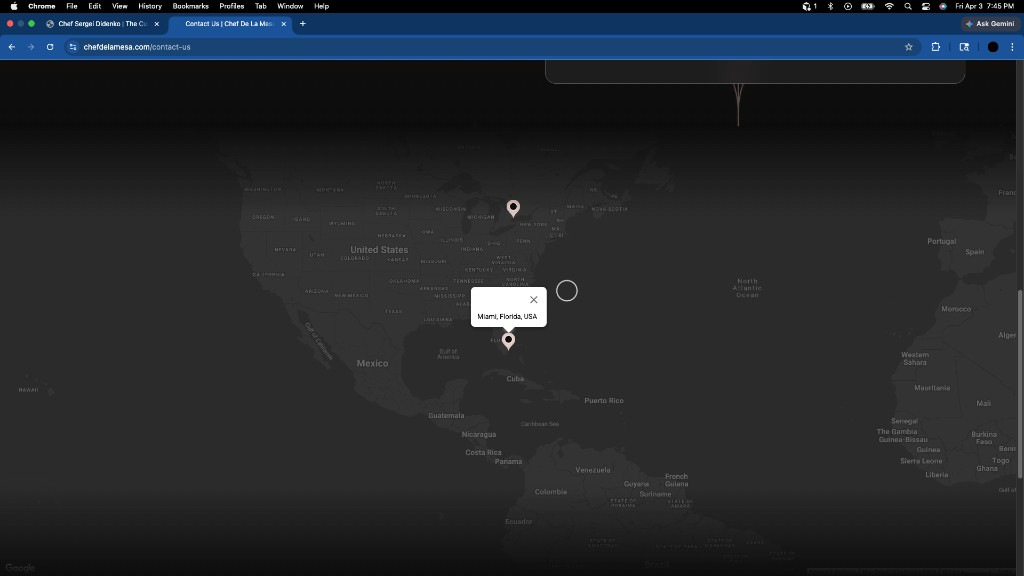The width and height of the screenshot is (1024, 576).
Task: Open a new tab with the plus button
Action: click(x=303, y=23)
